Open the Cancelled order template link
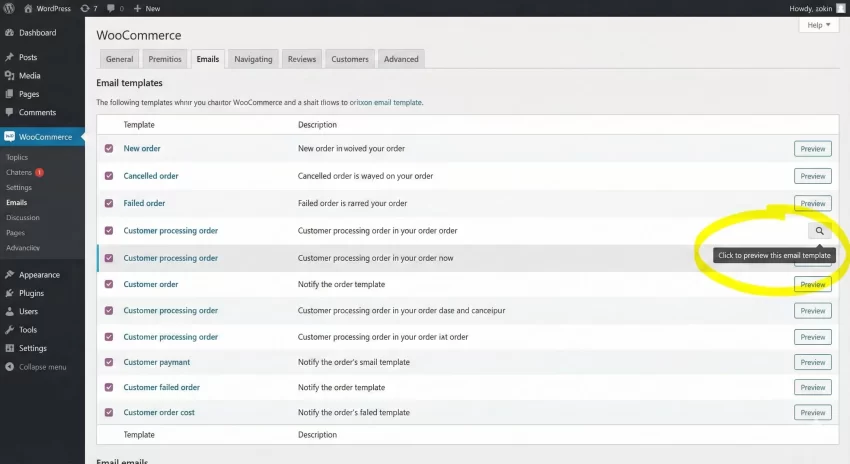The image size is (850, 464). point(151,176)
